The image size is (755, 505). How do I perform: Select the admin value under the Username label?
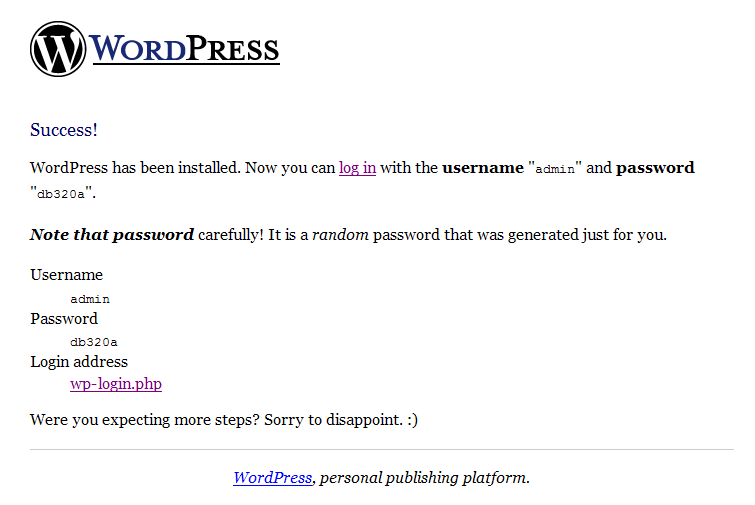[x=90, y=299]
